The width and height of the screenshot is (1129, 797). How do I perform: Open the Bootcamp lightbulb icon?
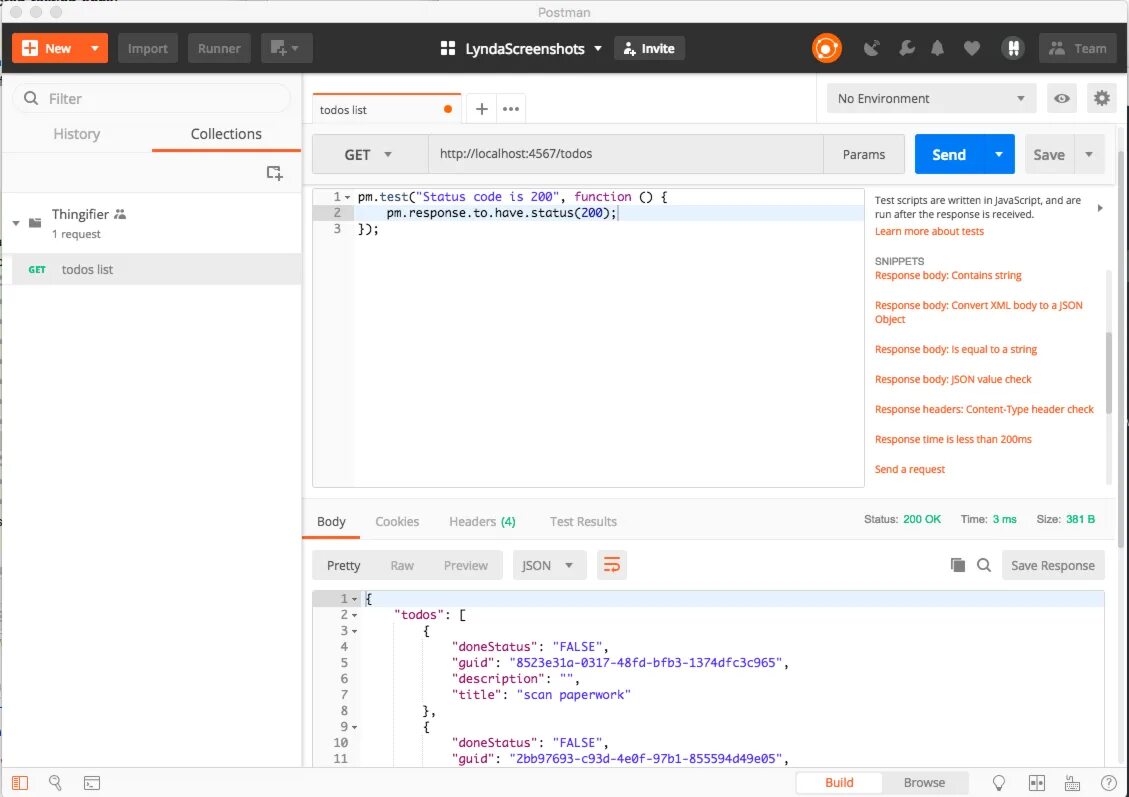click(999, 783)
